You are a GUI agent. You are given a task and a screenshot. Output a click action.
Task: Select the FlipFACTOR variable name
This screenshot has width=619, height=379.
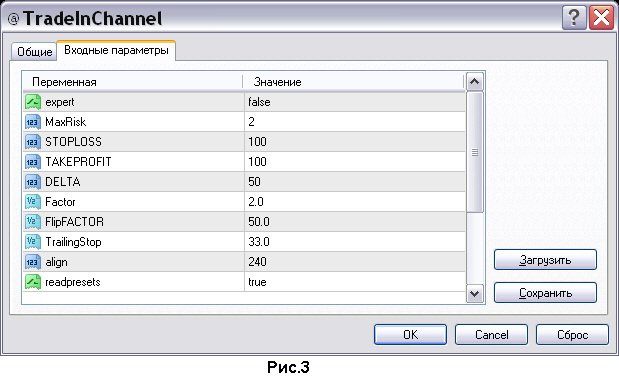tap(75, 222)
